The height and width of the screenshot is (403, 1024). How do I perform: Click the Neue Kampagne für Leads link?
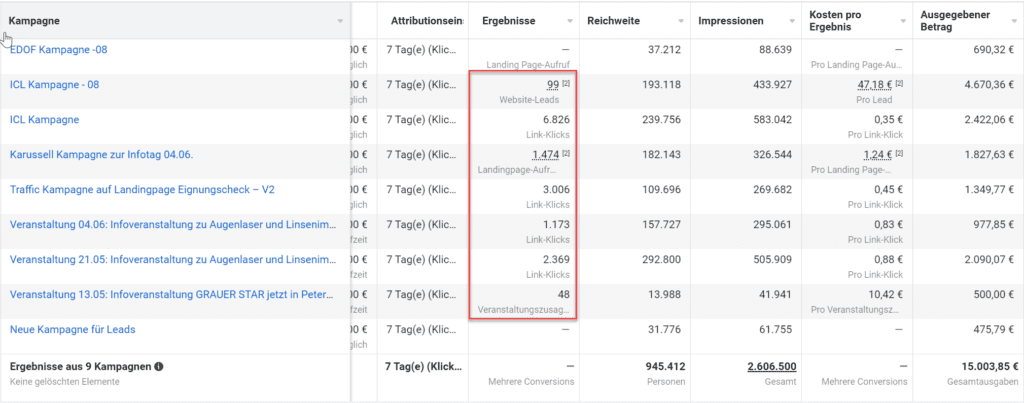(x=72, y=329)
